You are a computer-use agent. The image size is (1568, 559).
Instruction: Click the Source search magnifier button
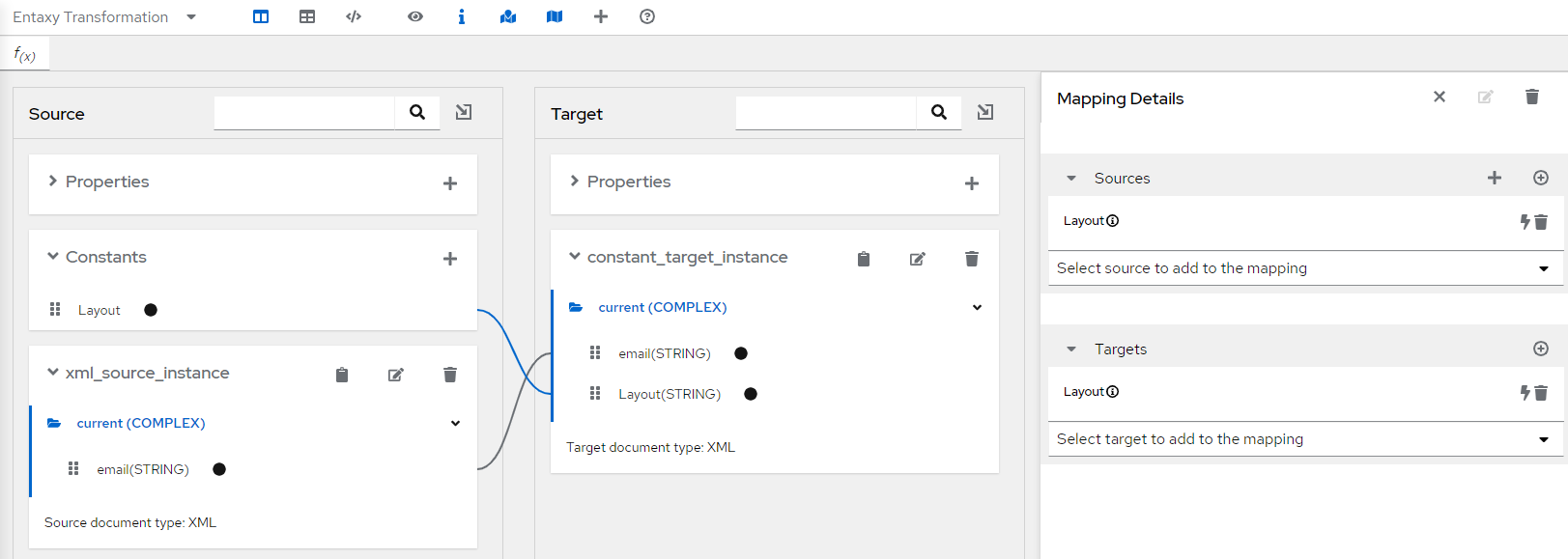(417, 112)
